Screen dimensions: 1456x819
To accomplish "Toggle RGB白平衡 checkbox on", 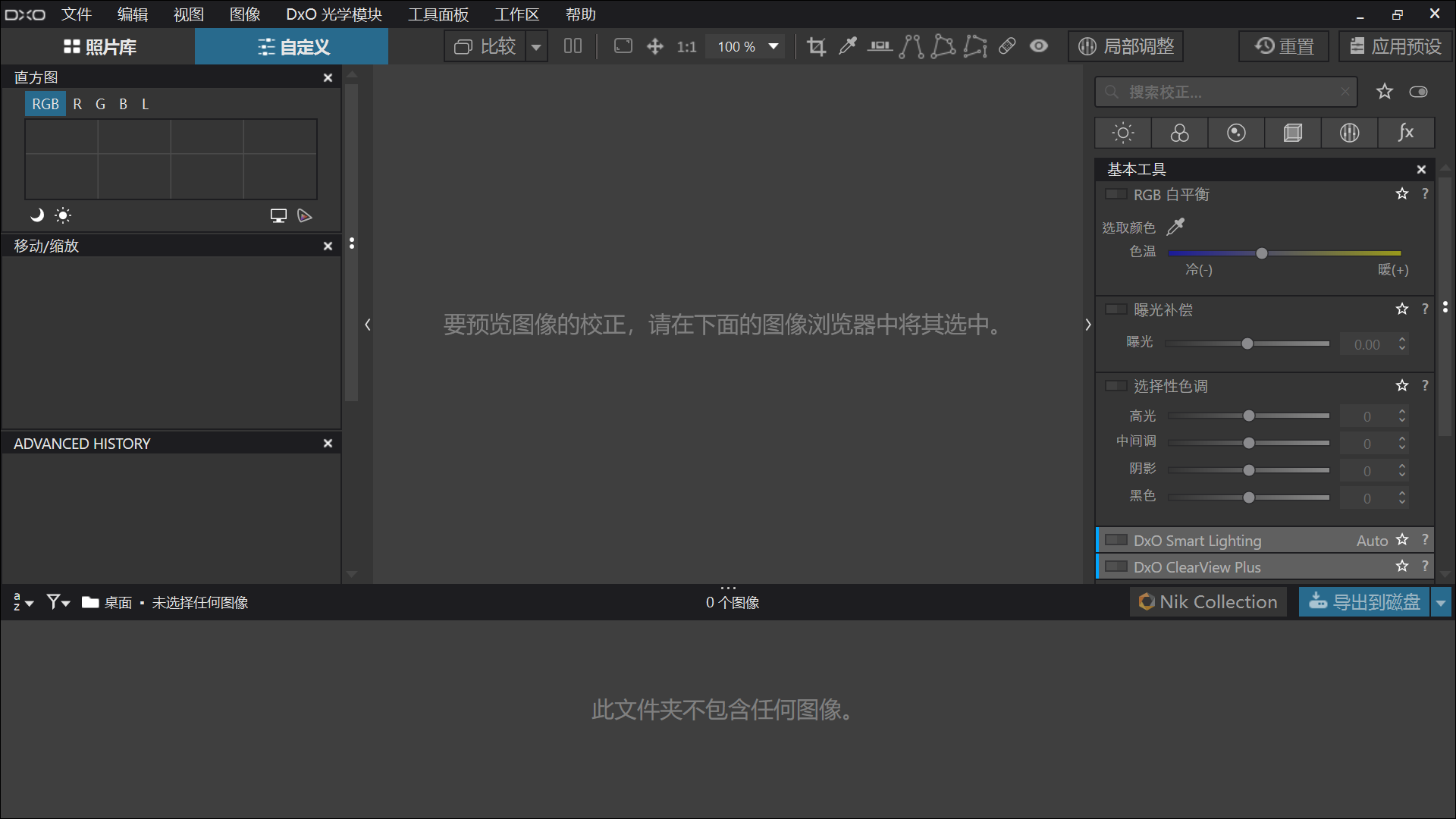I will click(1113, 194).
